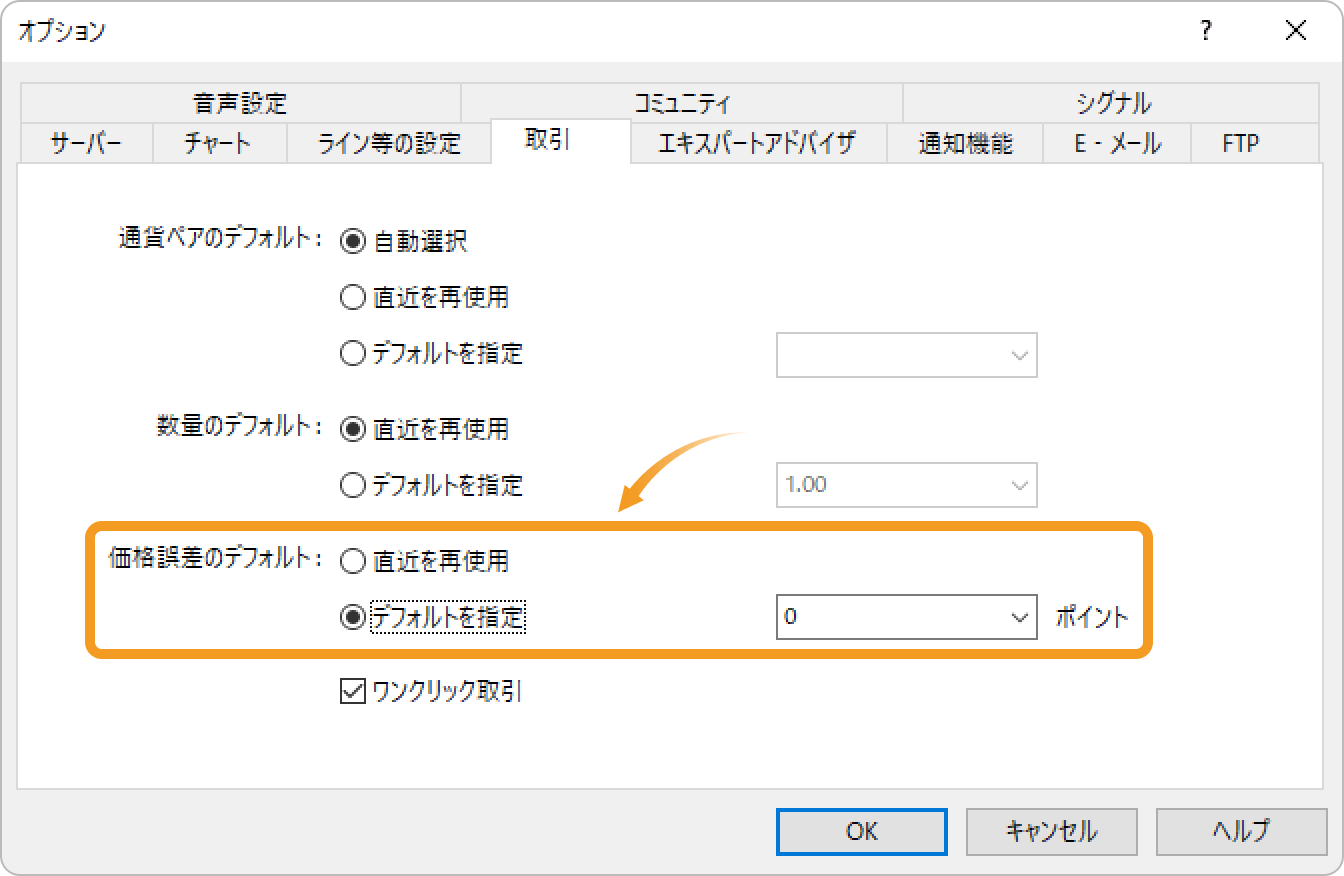Select デフォルトを指定 under 価格誤差のデフォルト
Screen dimensions: 1344x876
click(x=432, y=617)
